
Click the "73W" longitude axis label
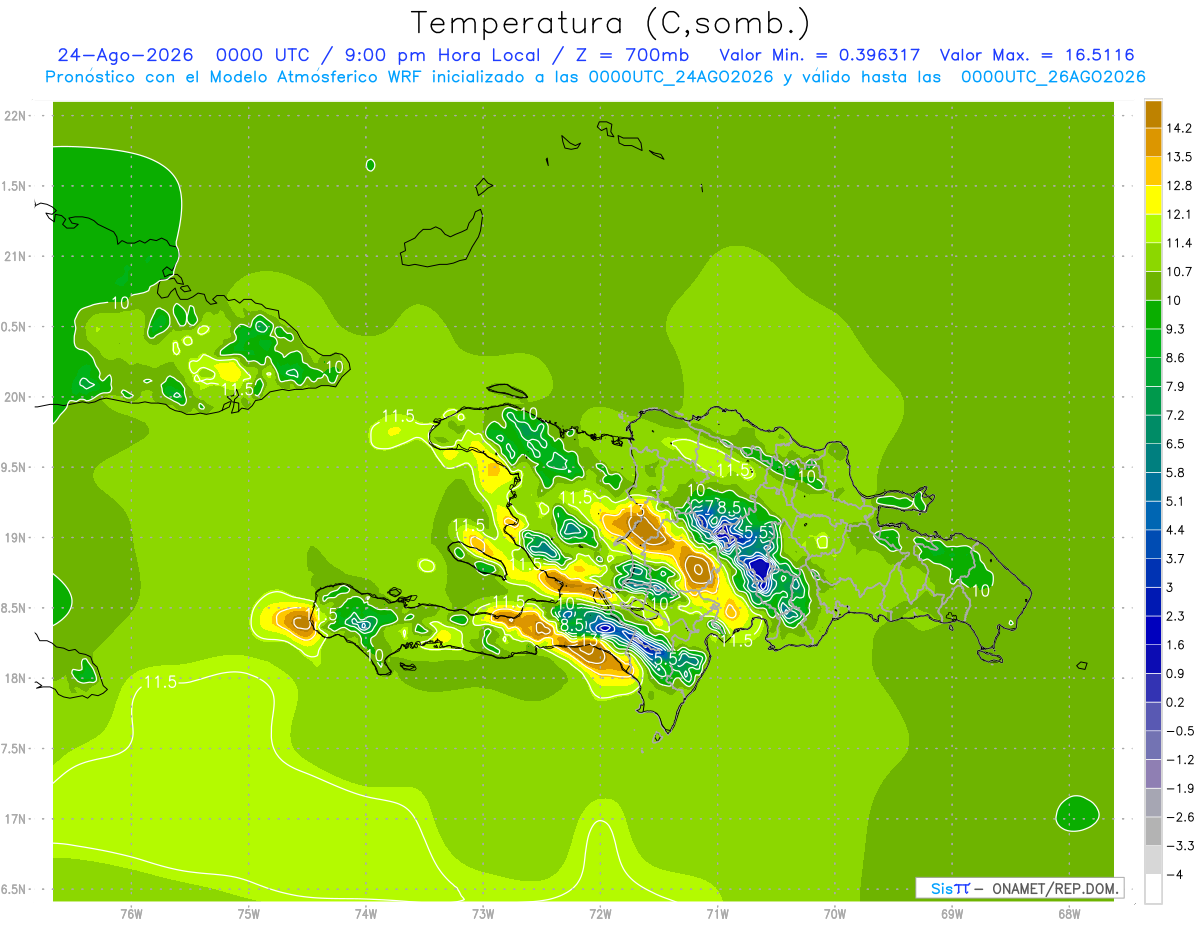tap(483, 913)
